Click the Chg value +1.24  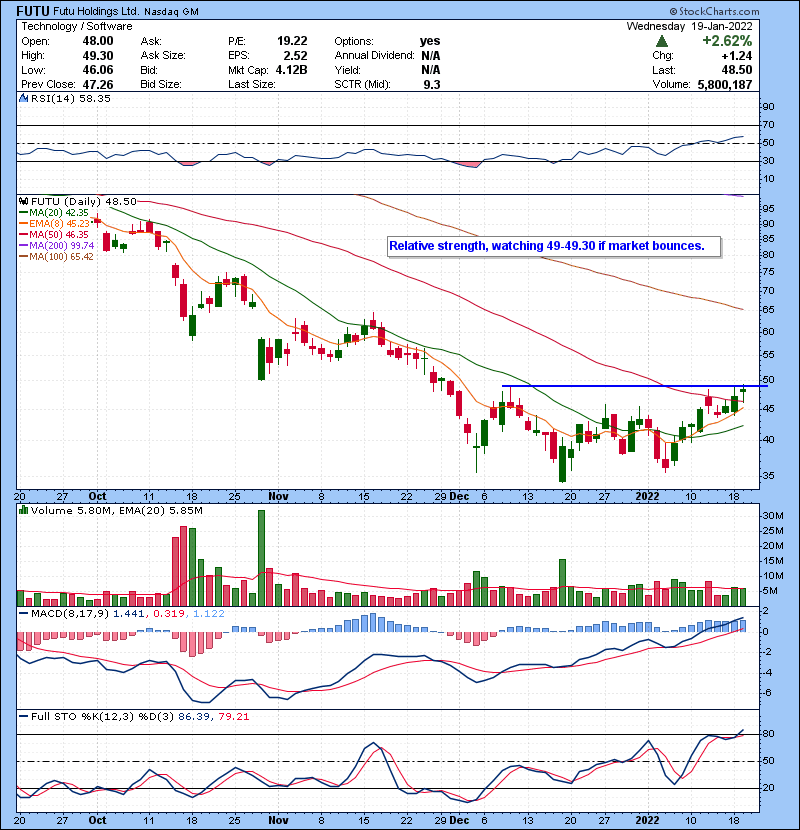click(x=736, y=56)
